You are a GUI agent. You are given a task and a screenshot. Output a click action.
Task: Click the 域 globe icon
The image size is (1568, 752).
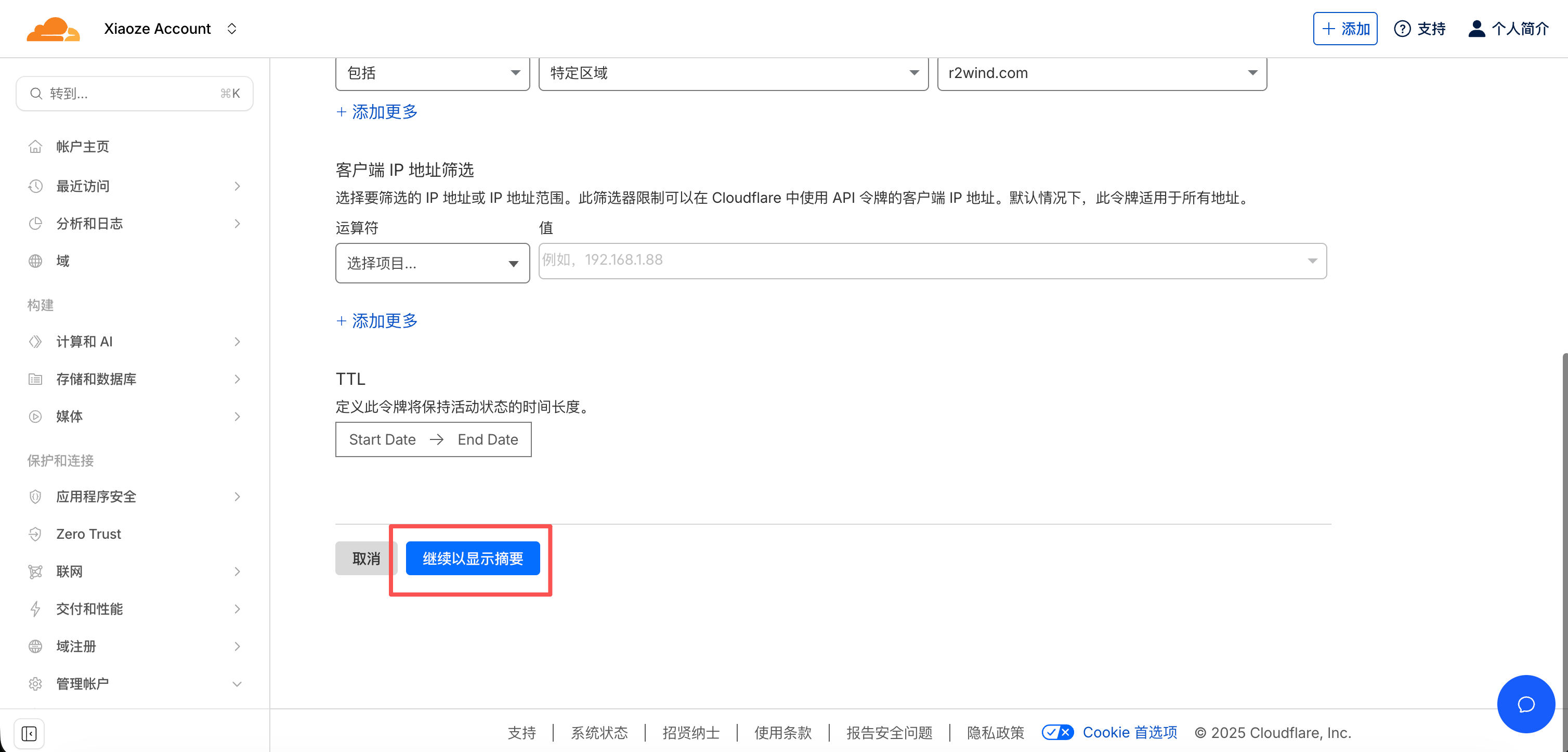35,261
